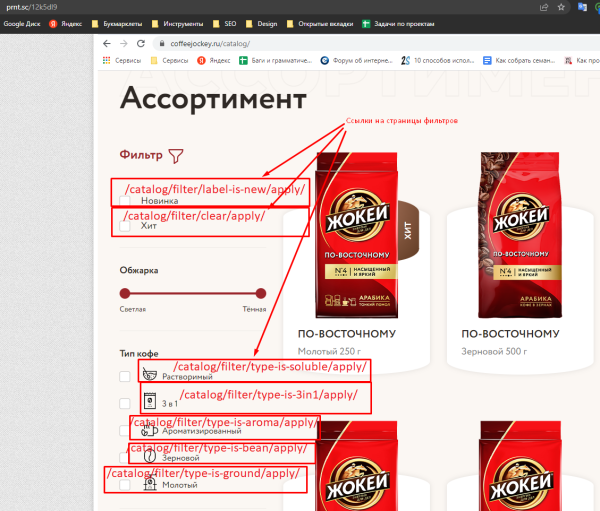Image resolution: width=600 pixels, height=511 pixels.
Task: Click the share icon in outer address bar
Action: coord(544,7)
